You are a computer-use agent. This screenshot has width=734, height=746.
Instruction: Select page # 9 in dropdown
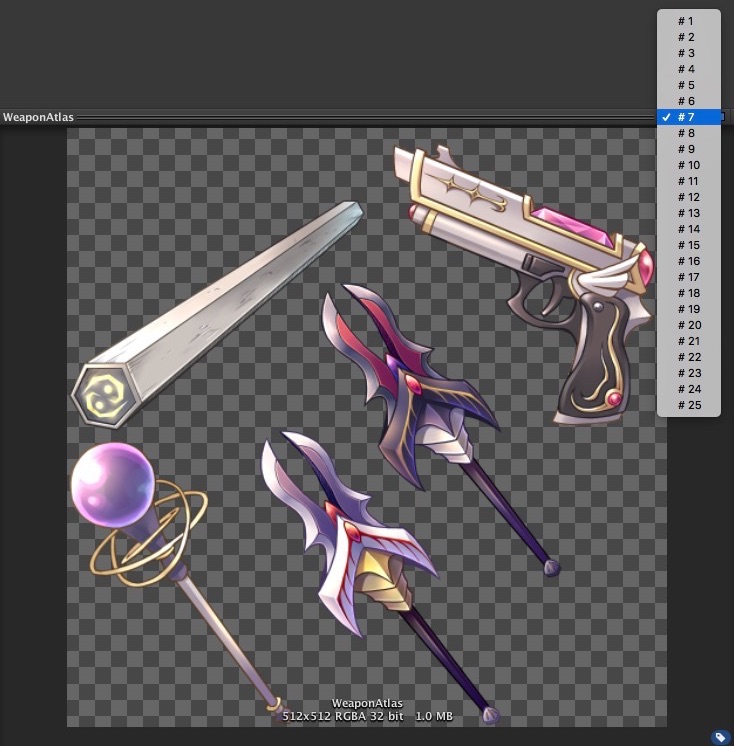click(x=688, y=149)
